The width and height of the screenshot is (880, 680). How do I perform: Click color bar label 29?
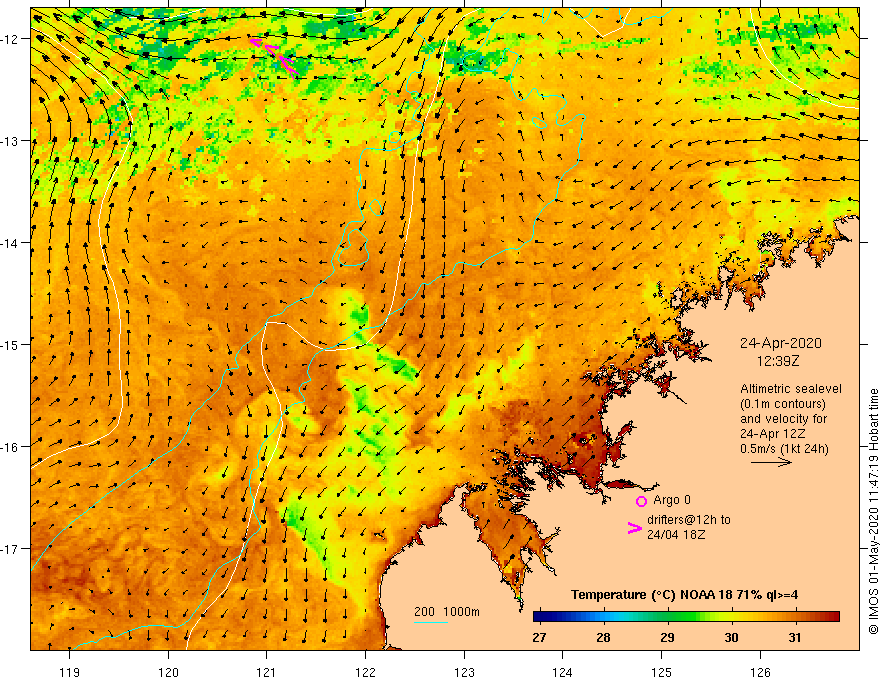click(667, 637)
